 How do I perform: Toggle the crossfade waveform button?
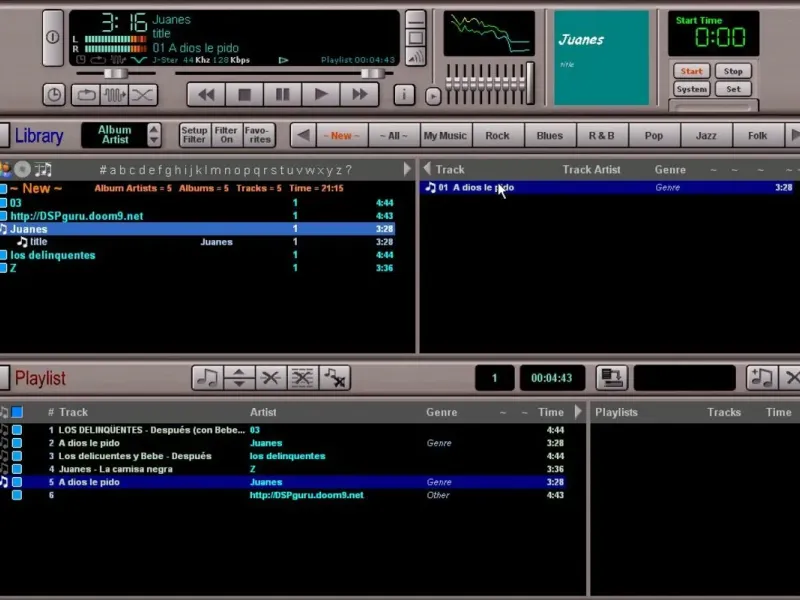point(114,95)
